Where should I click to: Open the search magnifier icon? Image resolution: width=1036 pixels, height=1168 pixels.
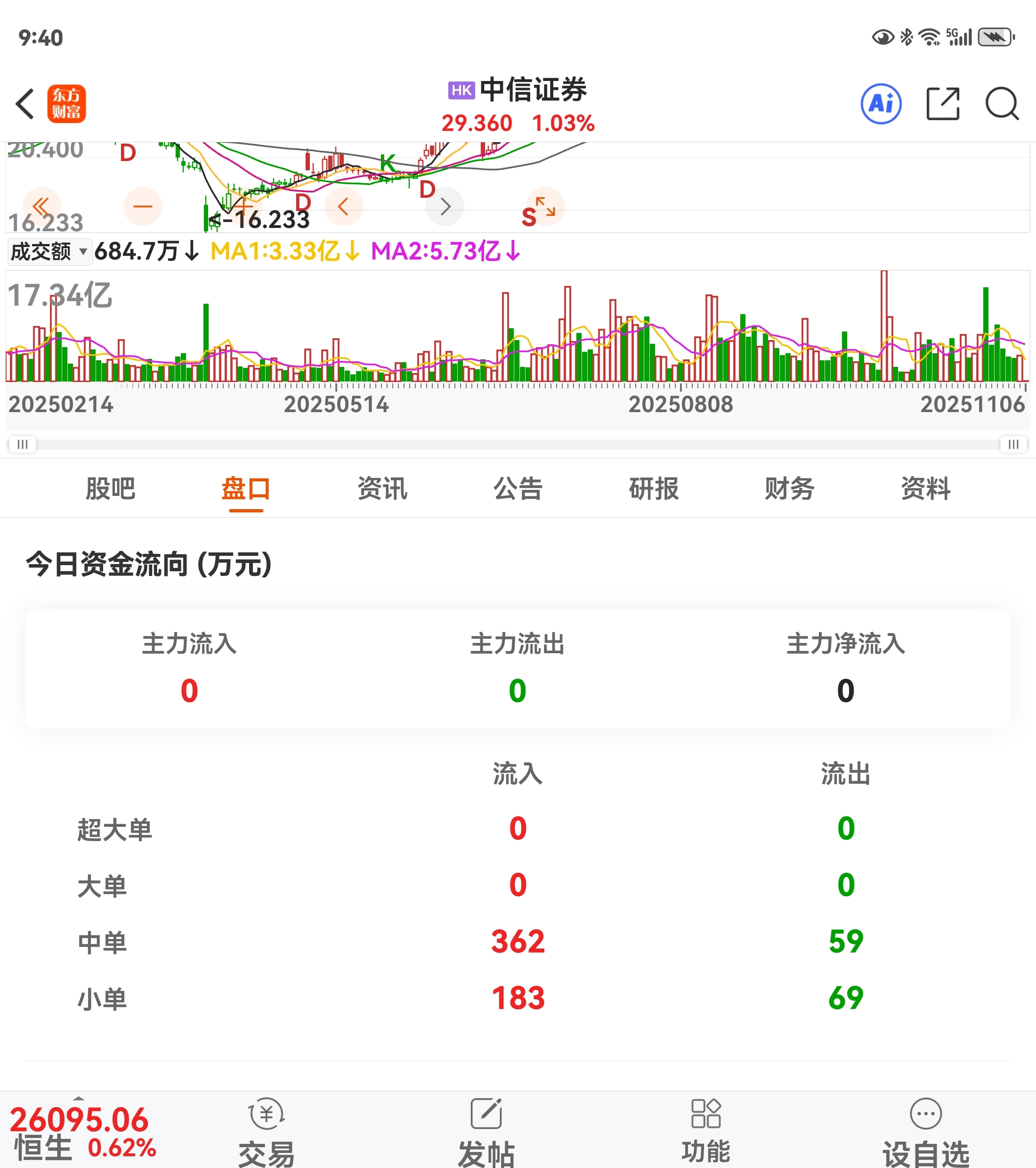(x=1002, y=104)
